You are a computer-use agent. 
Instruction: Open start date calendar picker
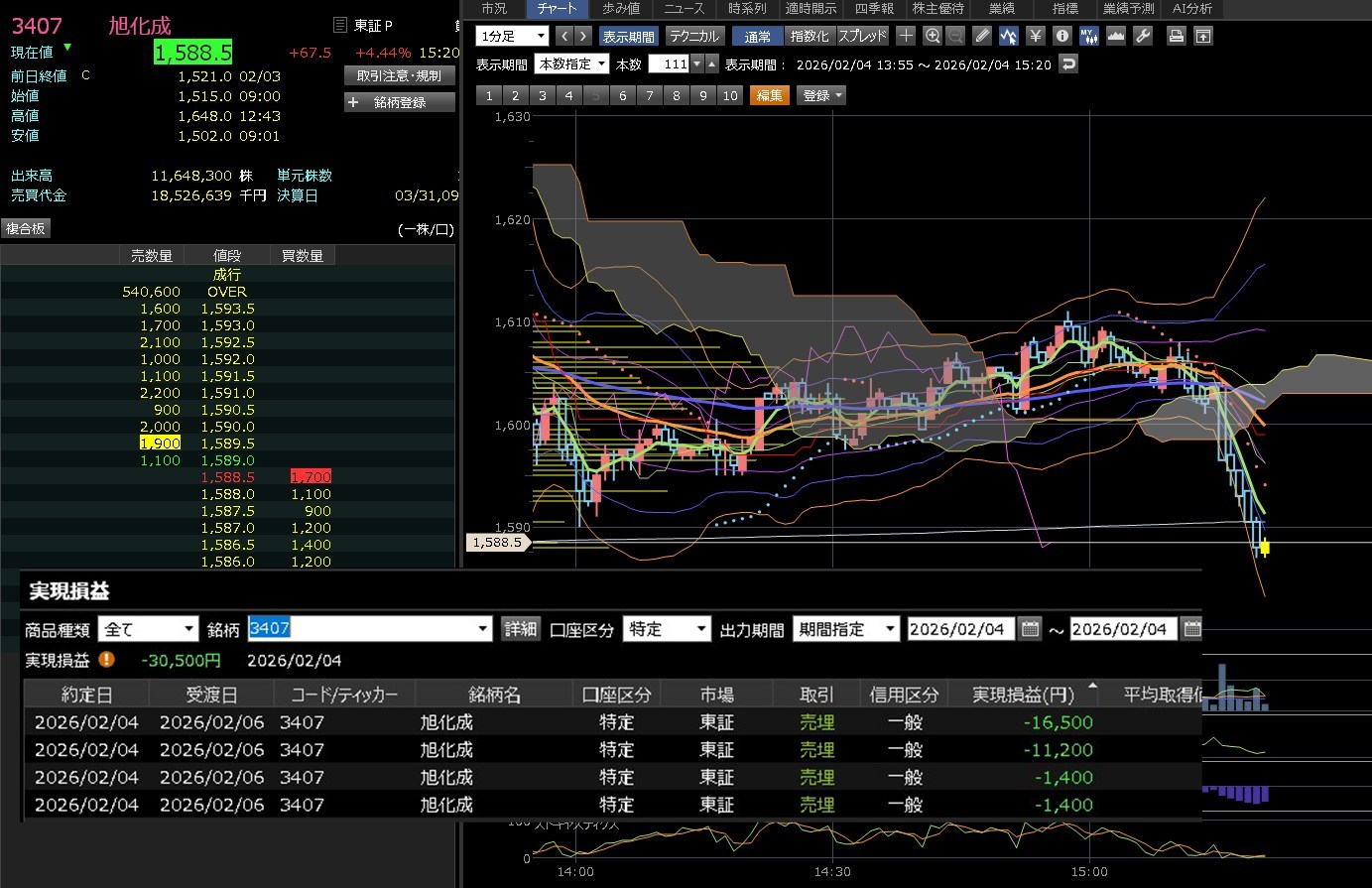[1030, 629]
